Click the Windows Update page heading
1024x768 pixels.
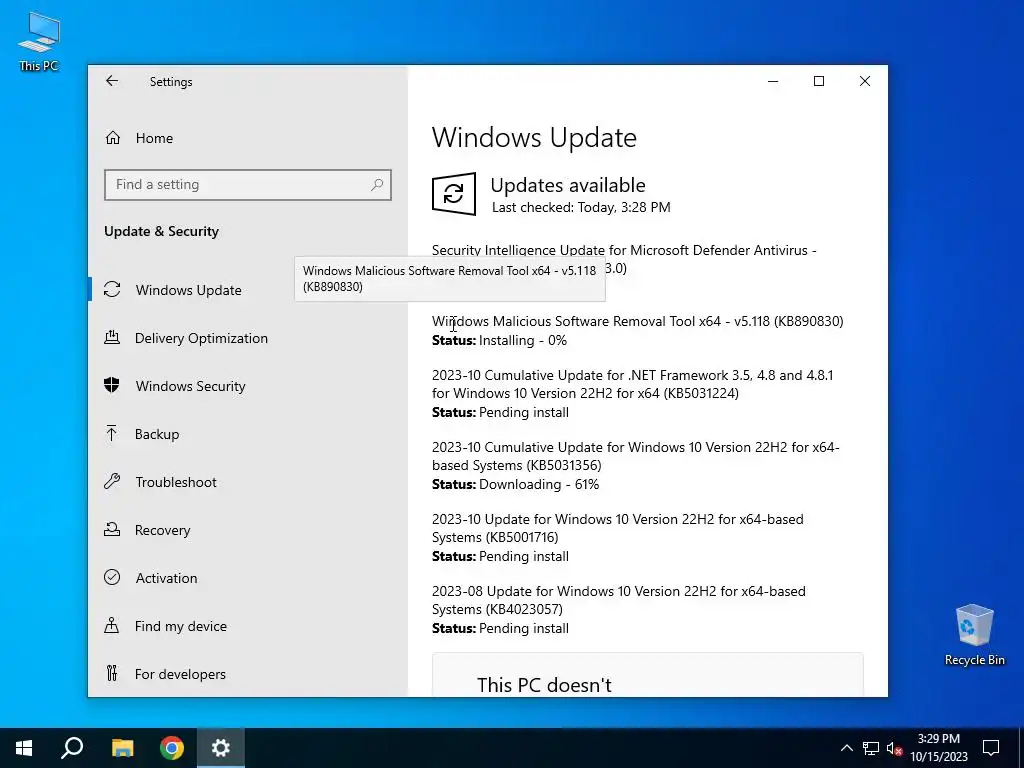[534, 138]
